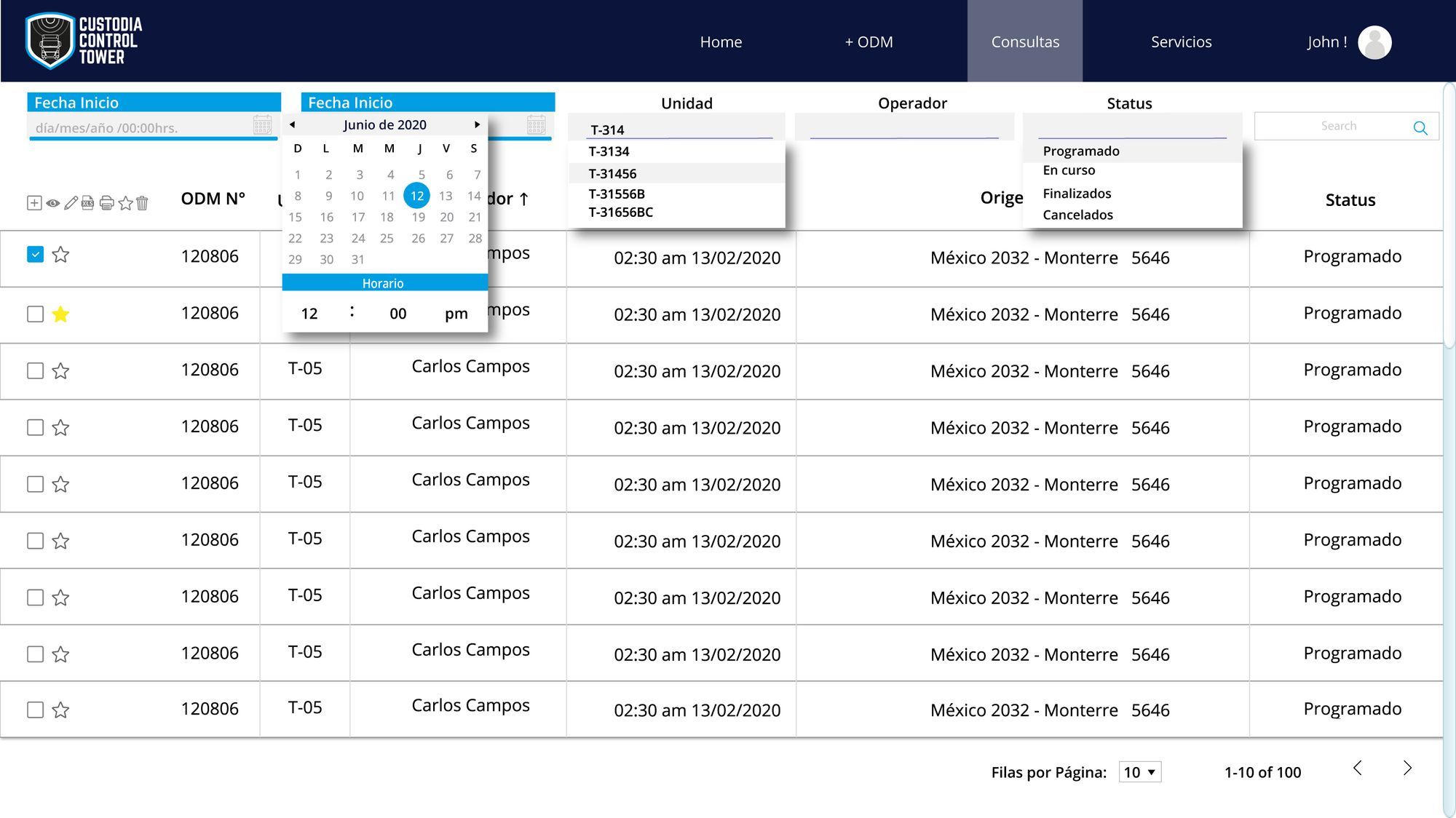1456x818 pixels.
Task: Open the Filas por Página dropdown
Action: [x=1140, y=772]
